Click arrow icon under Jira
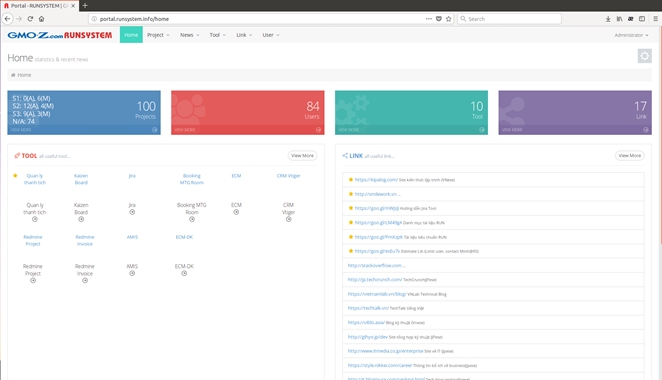The image size is (662, 380). coord(132,212)
